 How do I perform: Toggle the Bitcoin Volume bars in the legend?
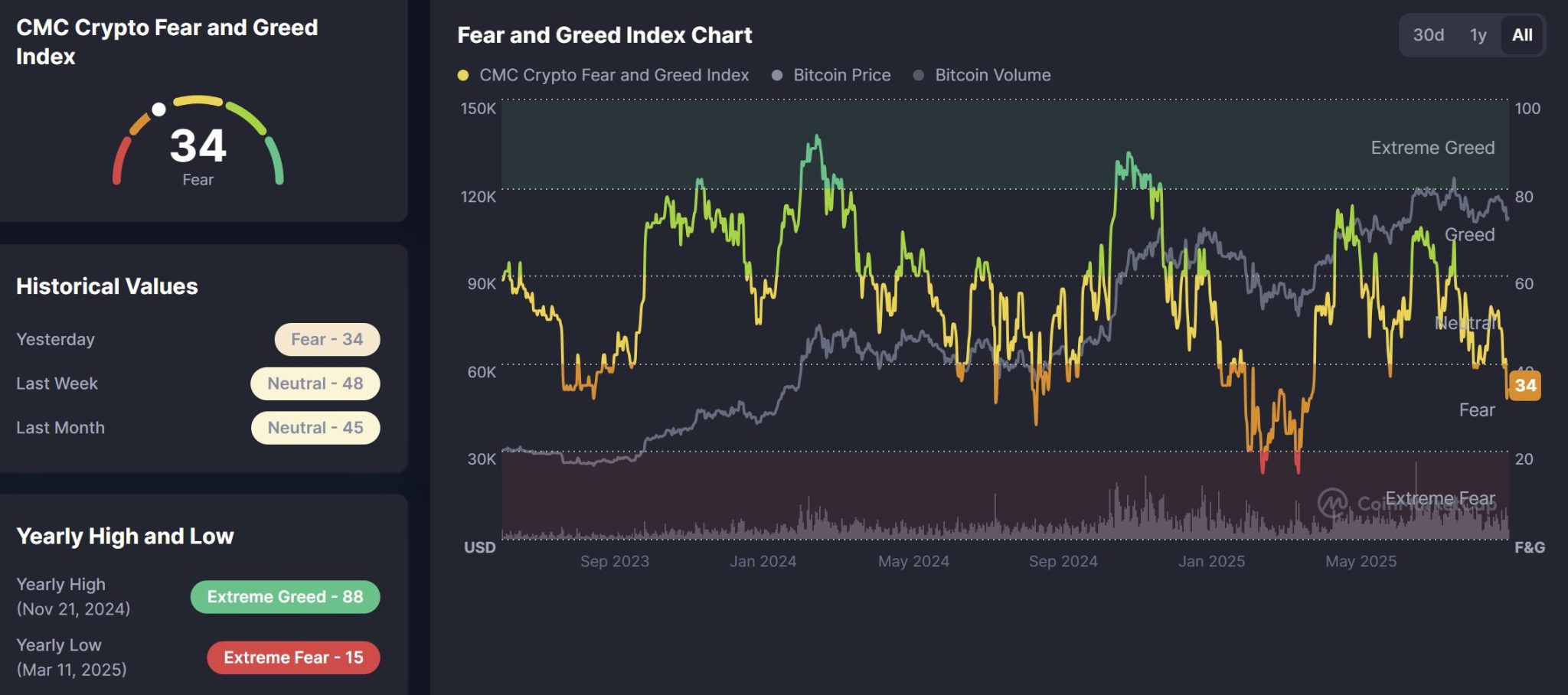coord(991,74)
